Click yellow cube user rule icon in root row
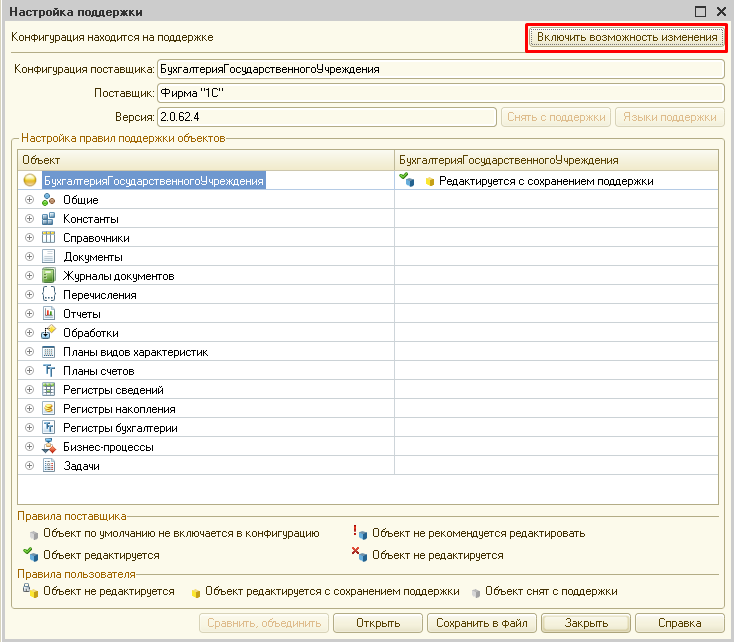734x642 pixels. pyautogui.click(x=430, y=182)
